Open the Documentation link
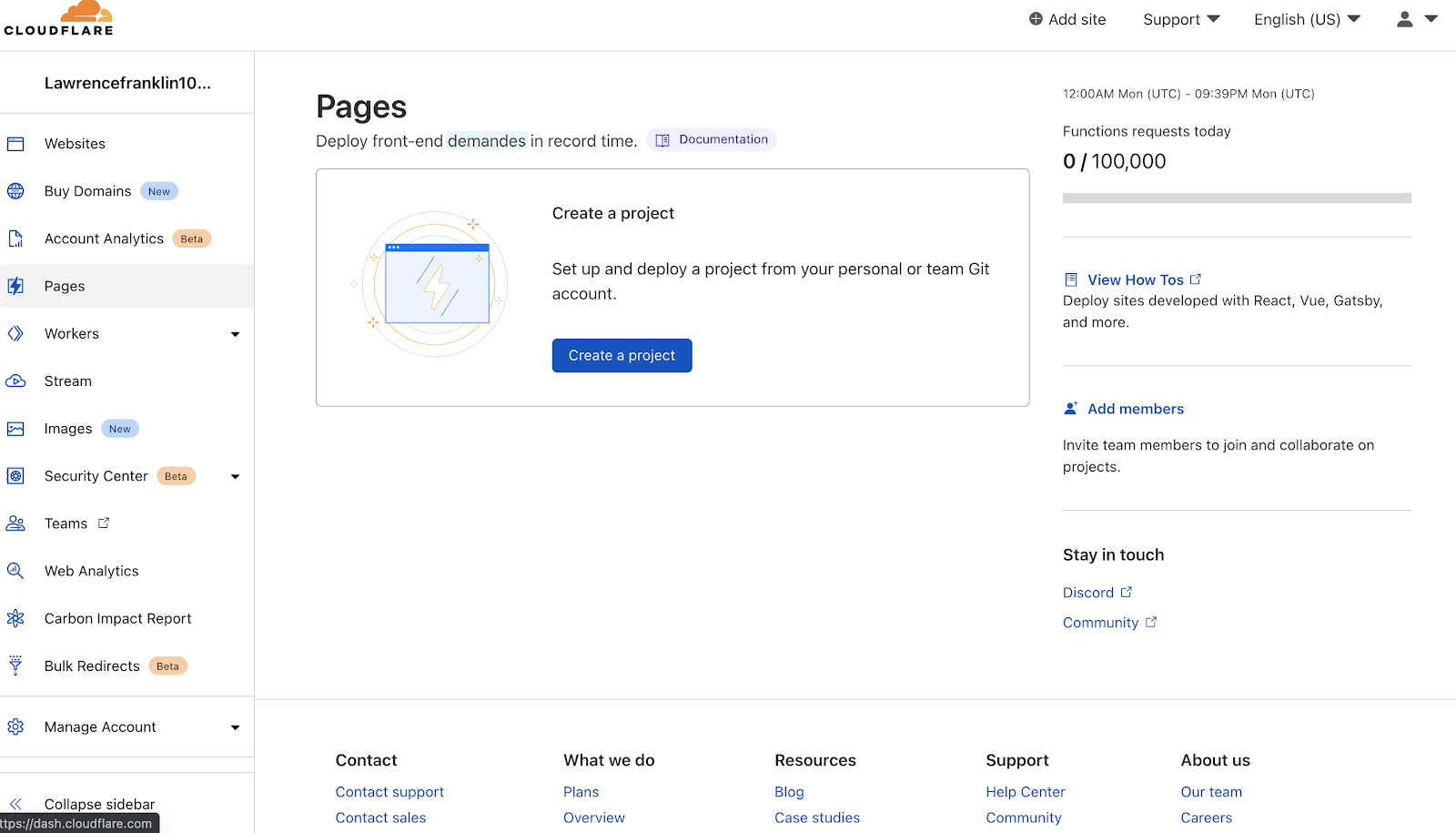The height and width of the screenshot is (833, 1456). (x=712, y=139)
